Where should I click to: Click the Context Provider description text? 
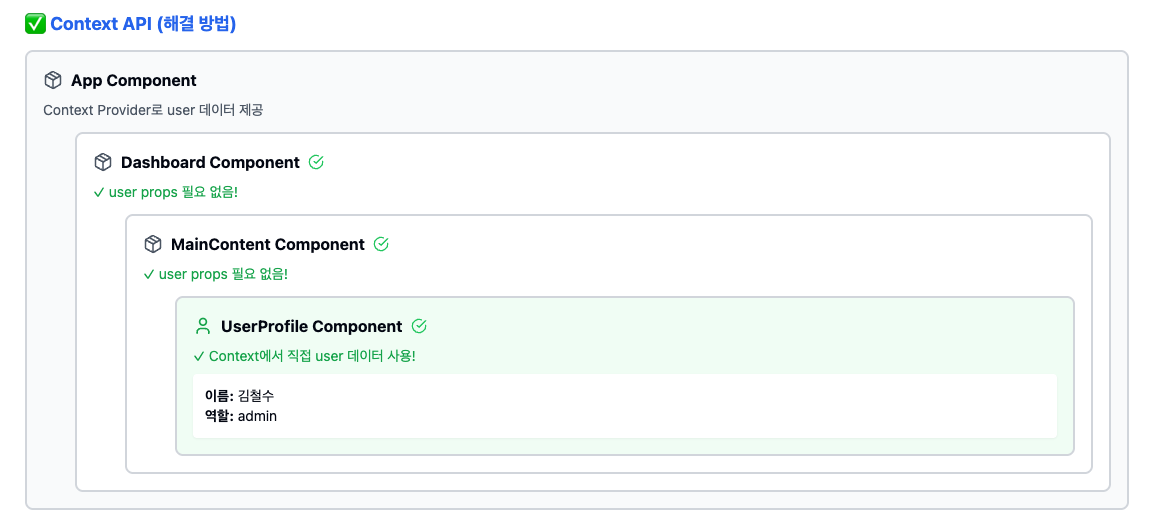(x=153, y=110)
